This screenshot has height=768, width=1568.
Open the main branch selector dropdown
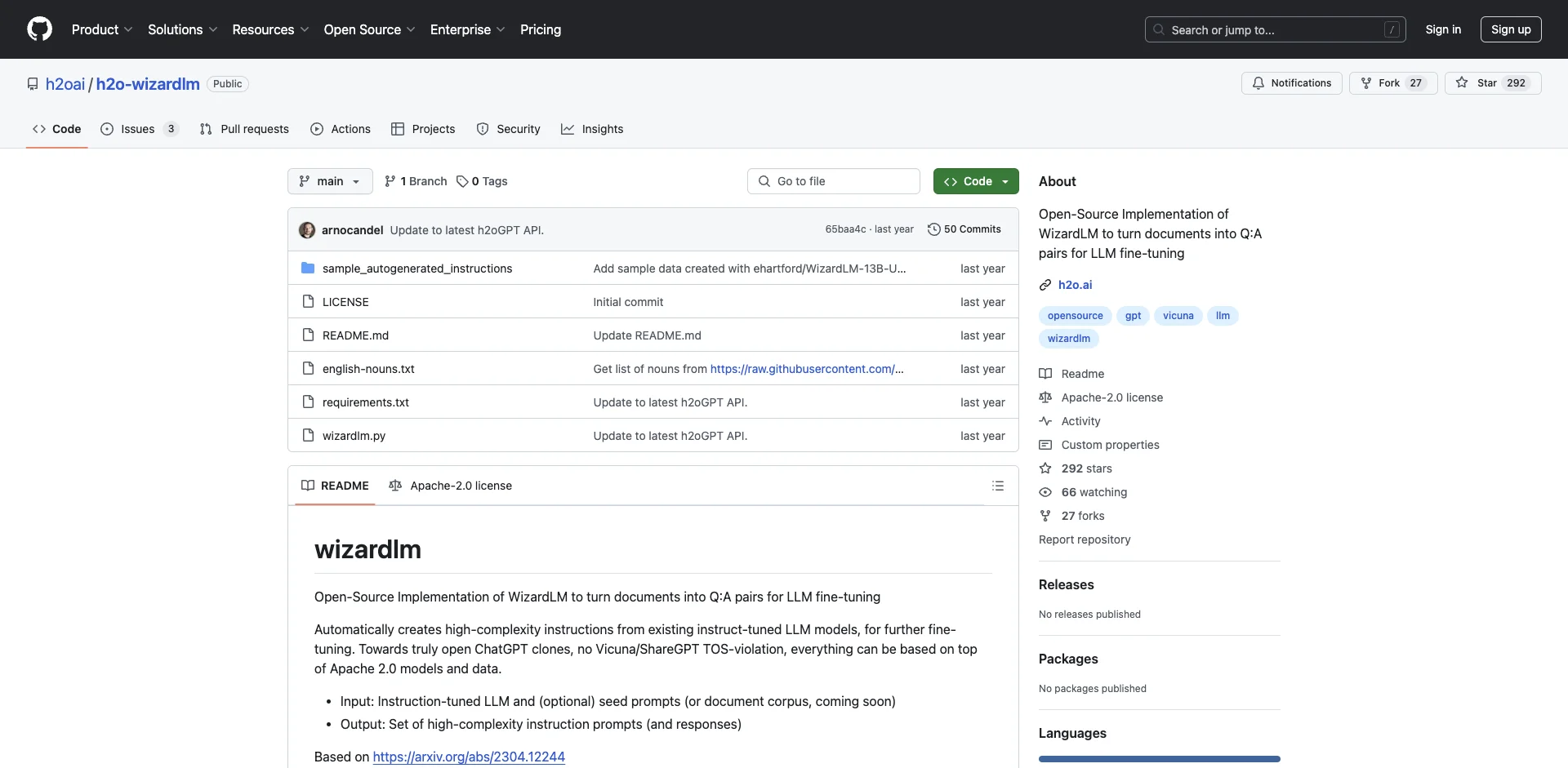[330, 181]
